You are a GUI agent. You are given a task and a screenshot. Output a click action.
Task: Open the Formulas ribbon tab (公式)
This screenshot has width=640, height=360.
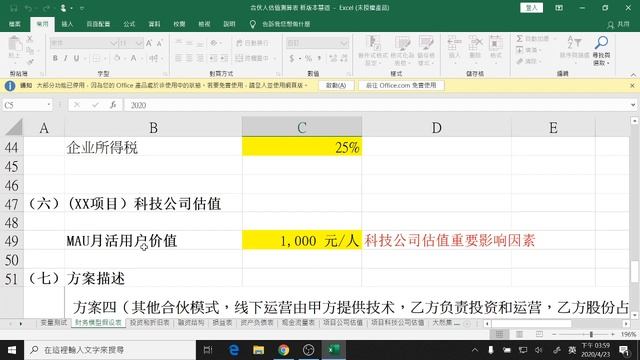coord(129,24)
